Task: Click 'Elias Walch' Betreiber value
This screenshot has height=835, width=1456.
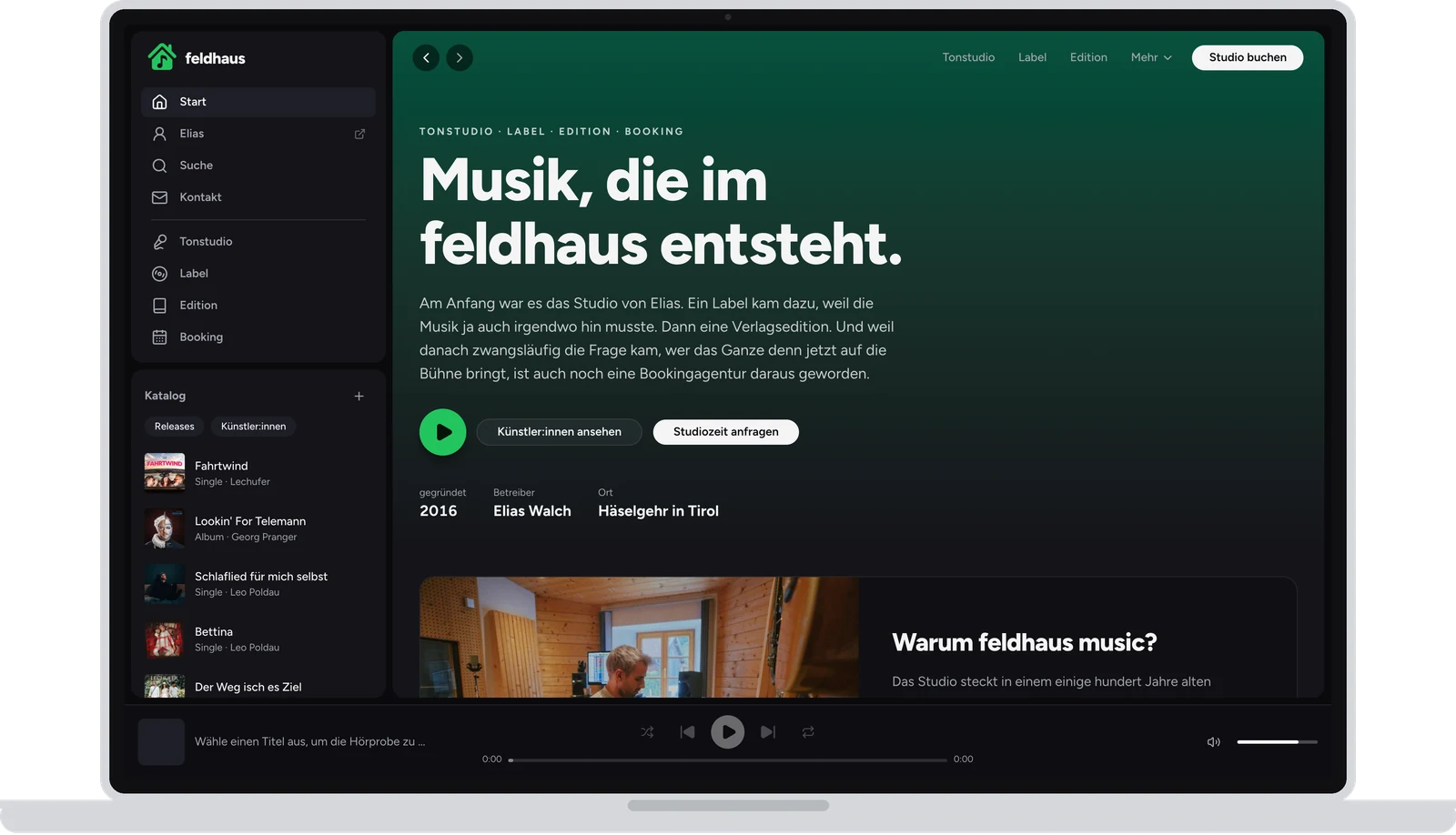Action: pos(532,512)
